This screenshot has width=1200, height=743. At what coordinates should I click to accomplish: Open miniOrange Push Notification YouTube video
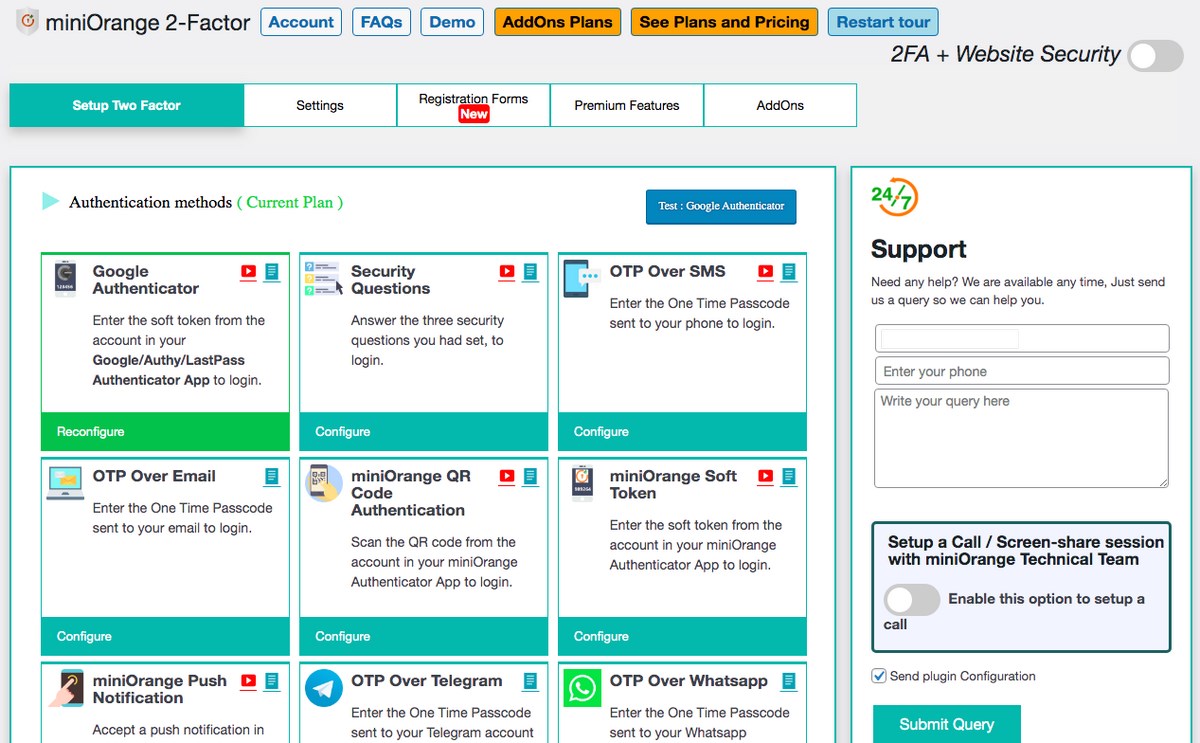(248, 682)
